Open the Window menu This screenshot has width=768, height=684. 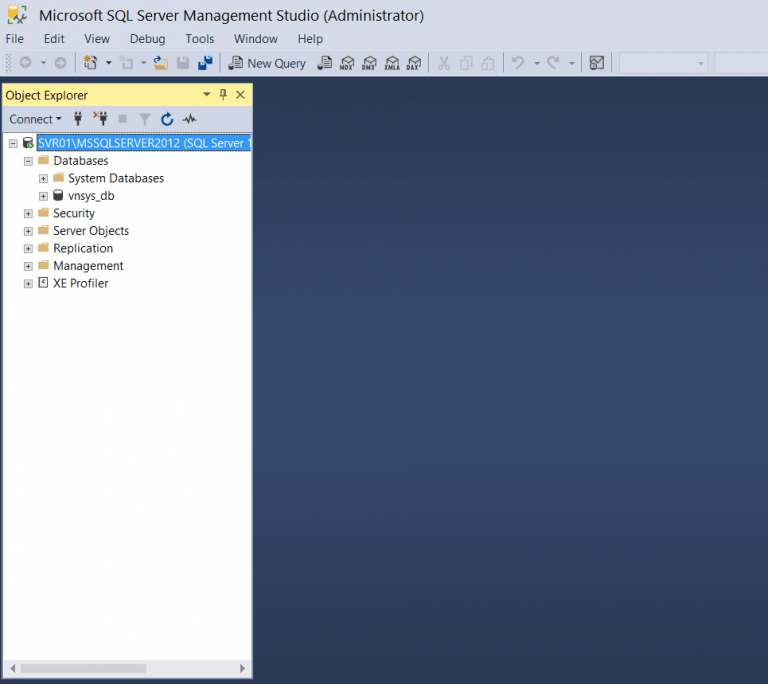tap(256, 39)
